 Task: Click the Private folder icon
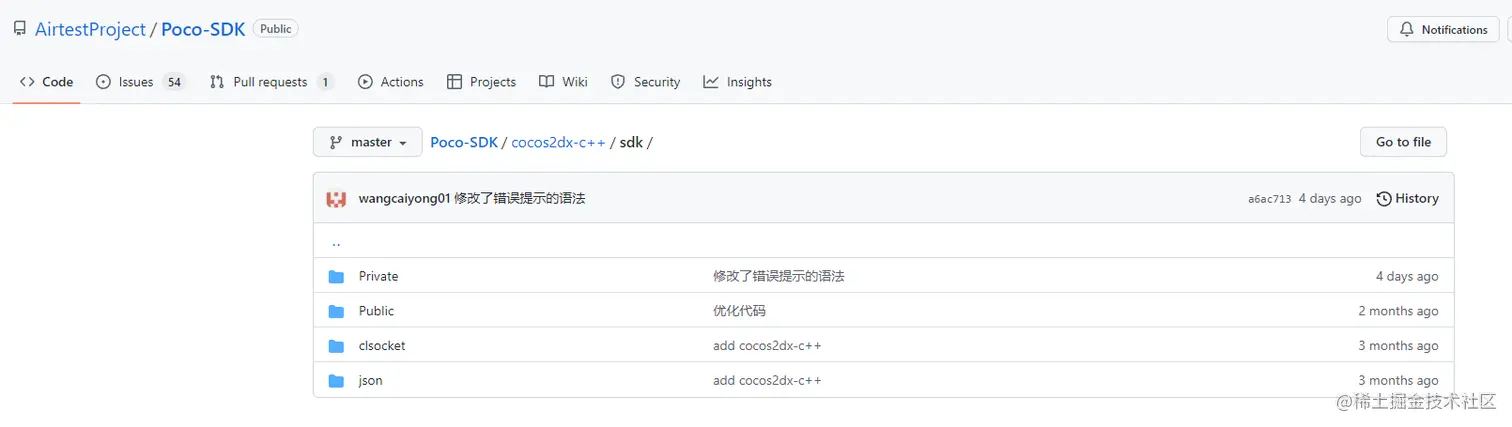[x=336, y=276]
